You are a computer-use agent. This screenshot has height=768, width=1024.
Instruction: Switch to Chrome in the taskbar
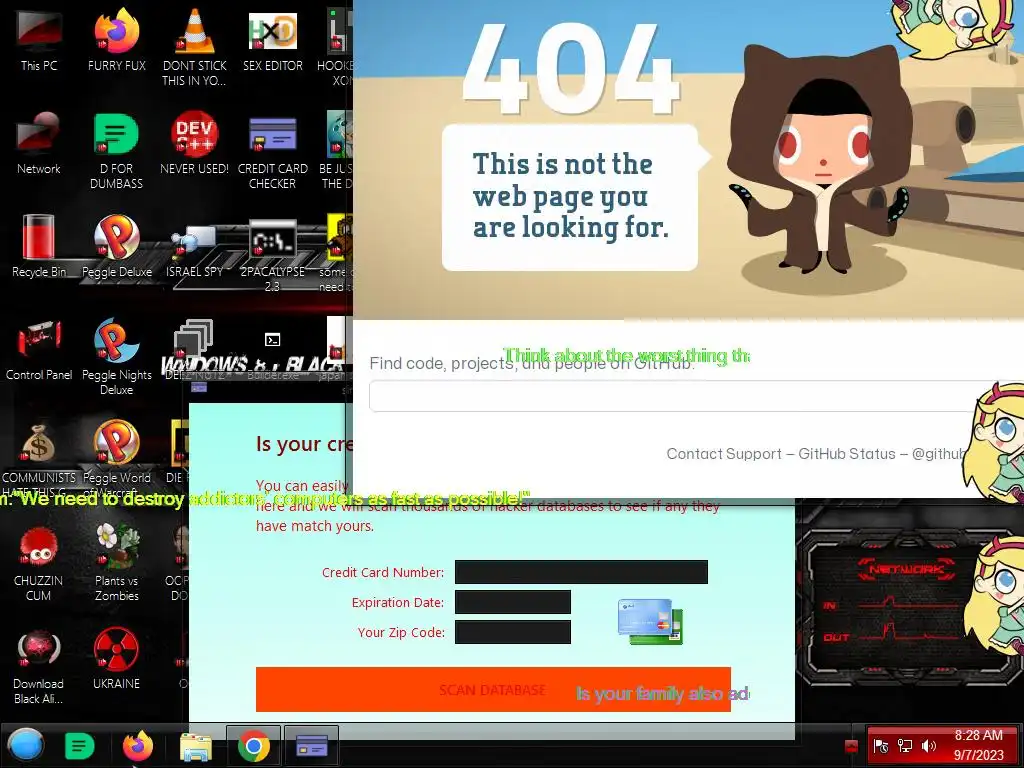click(253, 745)
